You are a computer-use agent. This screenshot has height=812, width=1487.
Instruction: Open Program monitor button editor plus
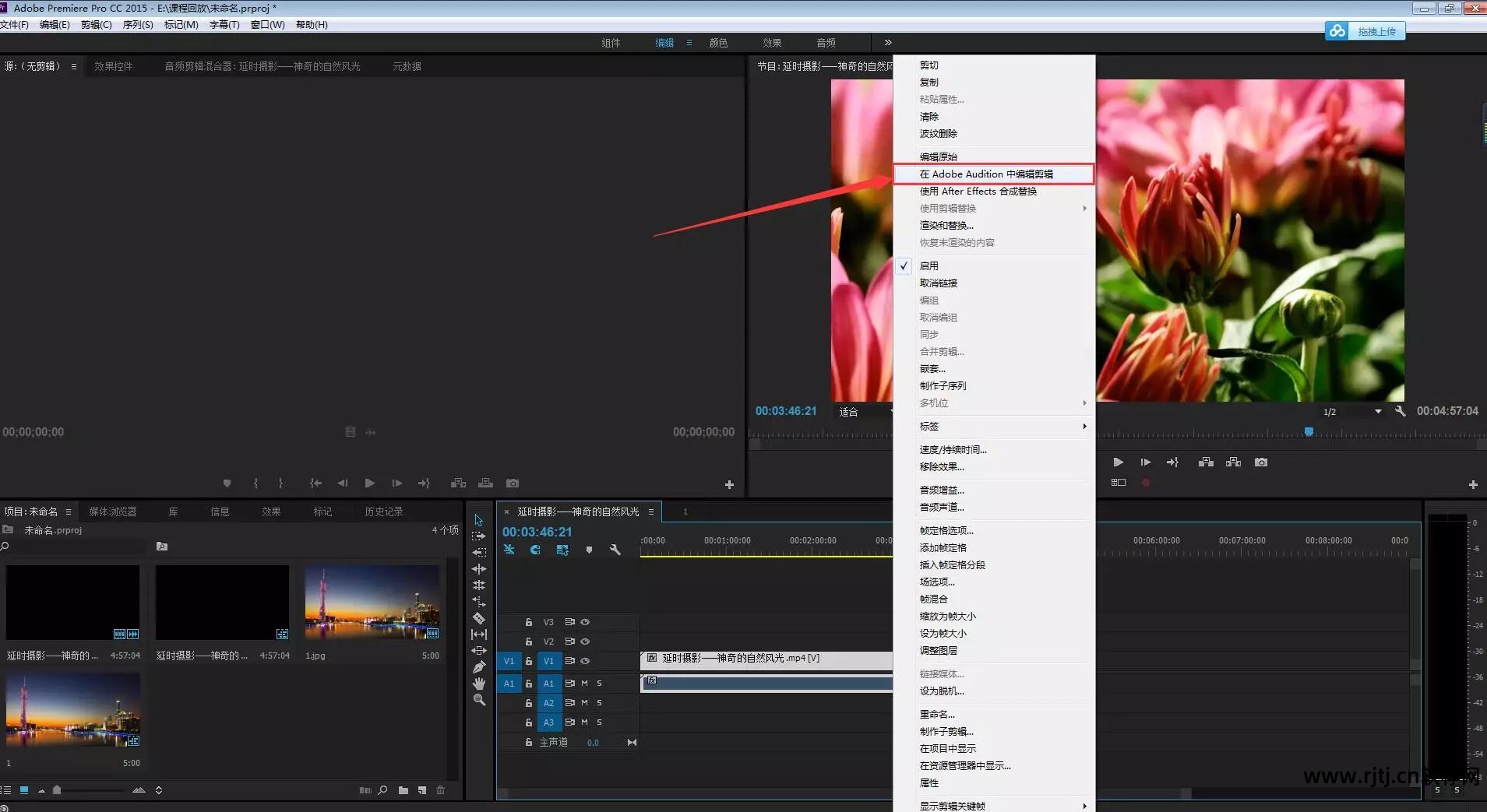pos(1473,484)
